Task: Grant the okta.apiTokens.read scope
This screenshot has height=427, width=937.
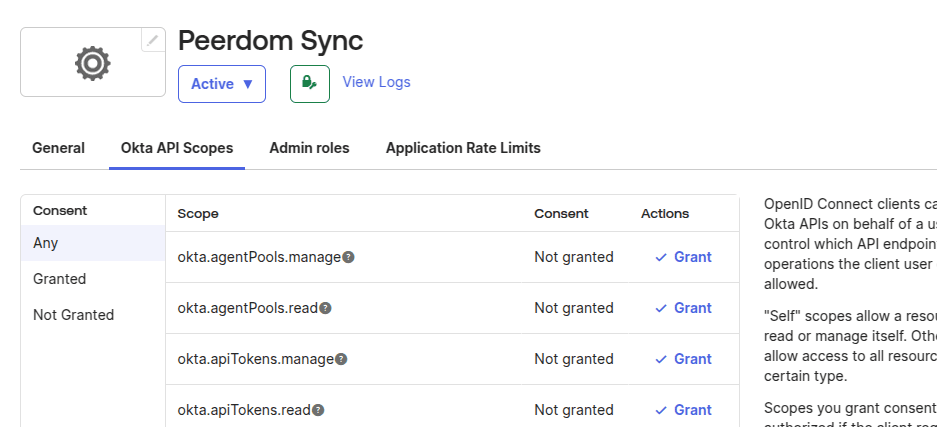Action: [x=684, y=410]
